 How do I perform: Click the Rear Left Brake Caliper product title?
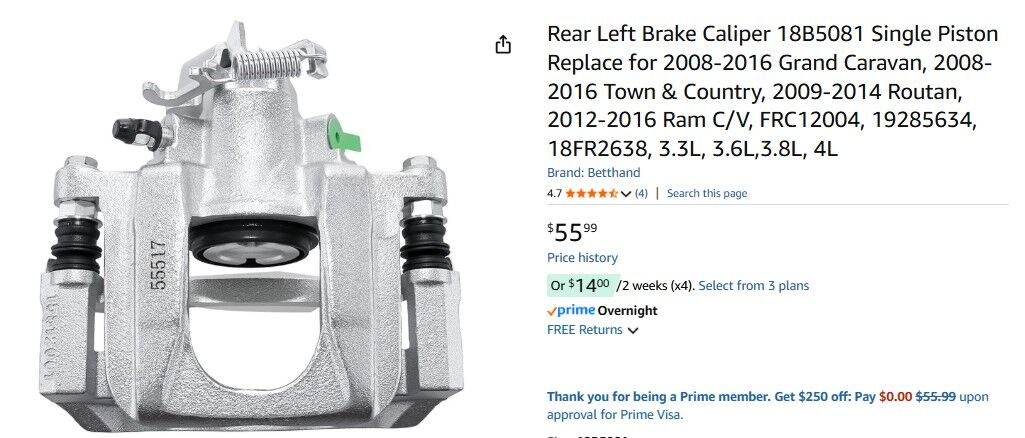click(x=769, y=92)
